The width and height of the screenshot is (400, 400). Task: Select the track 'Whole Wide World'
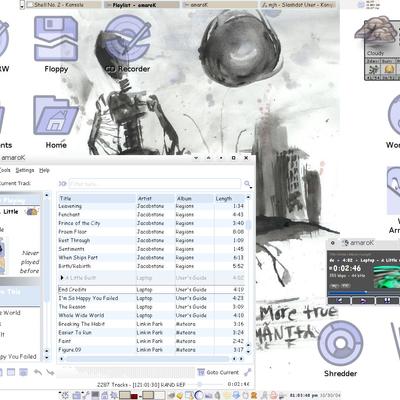151,315
